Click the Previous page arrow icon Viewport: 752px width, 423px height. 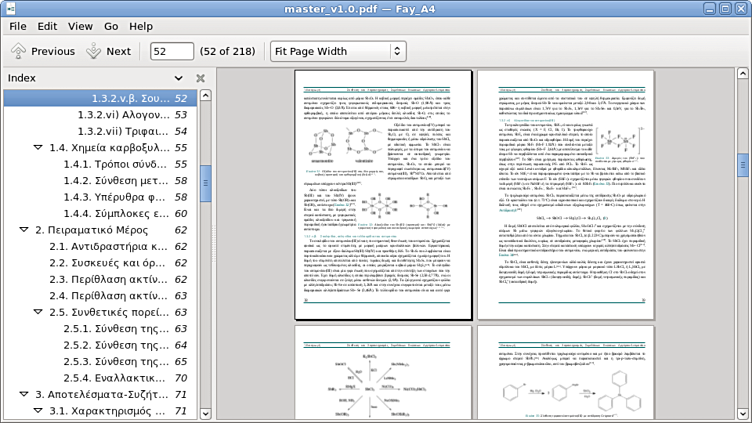18,51
